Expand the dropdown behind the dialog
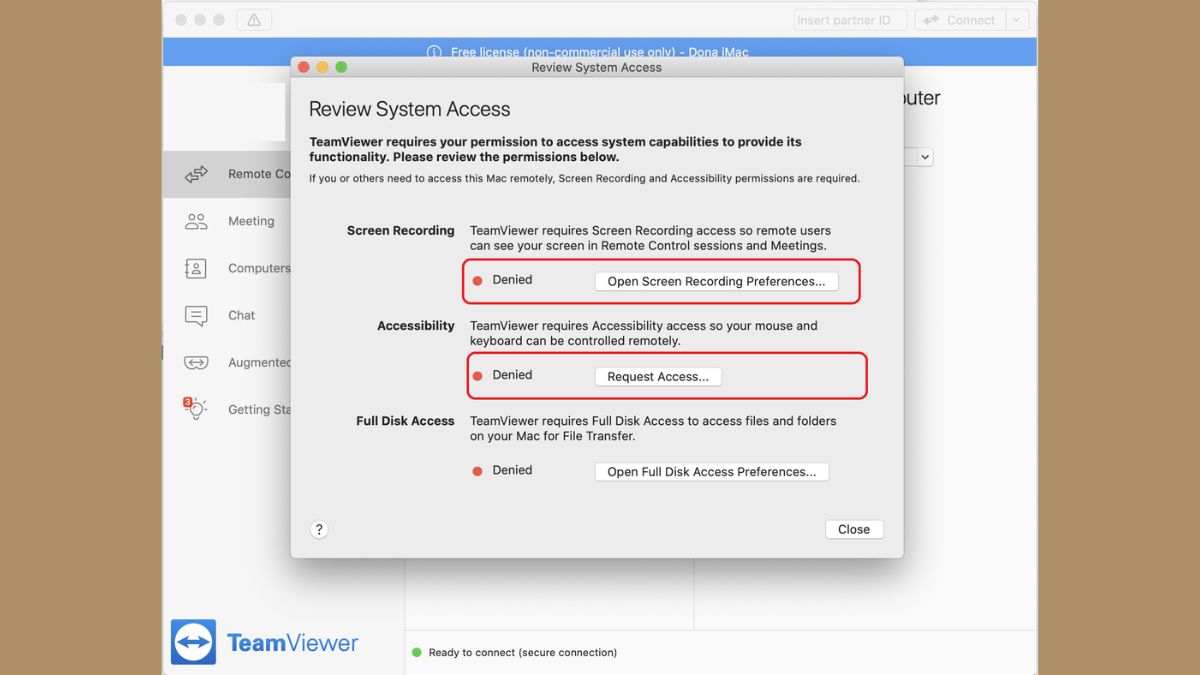Viewport: 1200px width, 675px height. pyautogui.click(x=924, y=157)
